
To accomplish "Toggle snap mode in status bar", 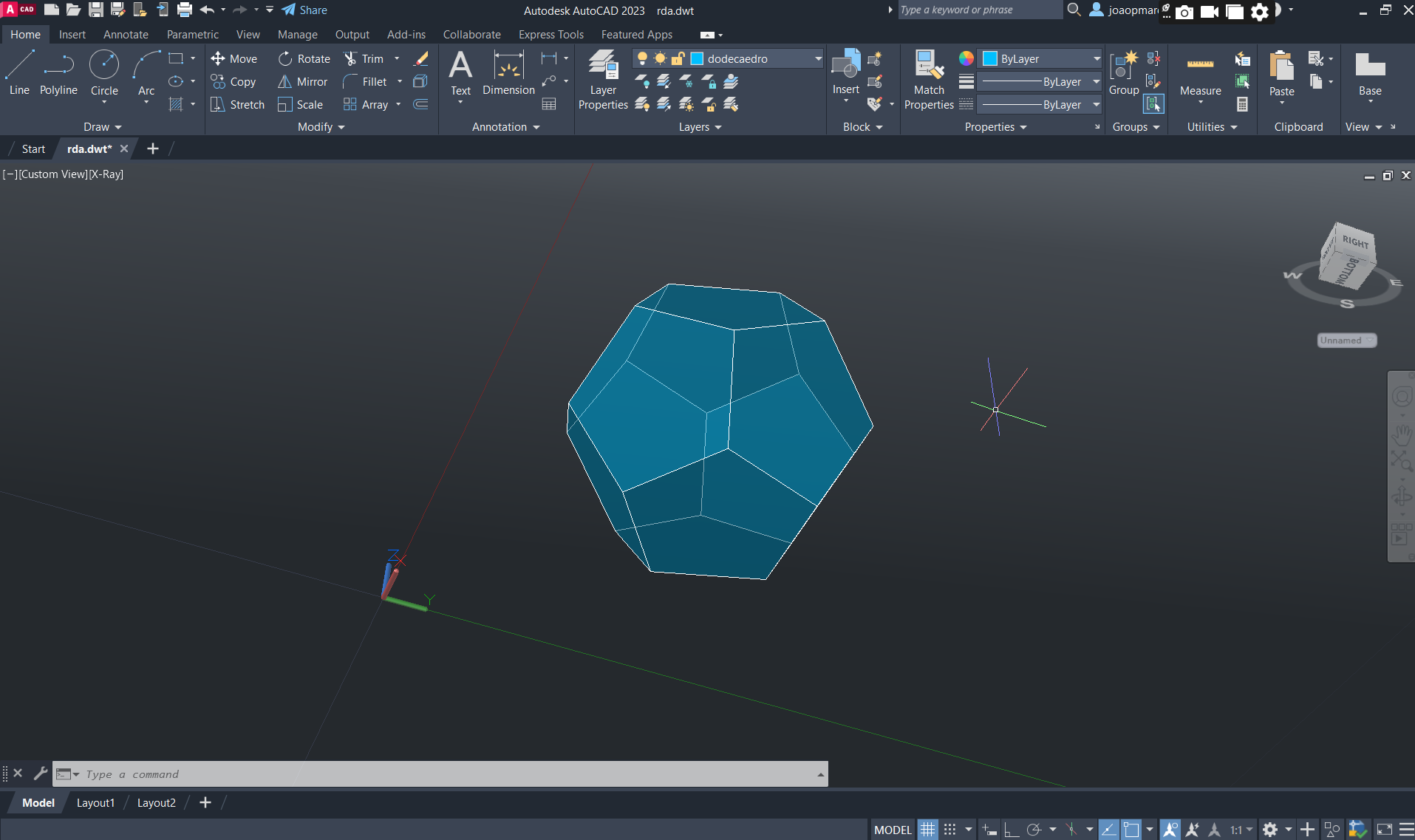I will pyautogui.click(x=950, y=830).
